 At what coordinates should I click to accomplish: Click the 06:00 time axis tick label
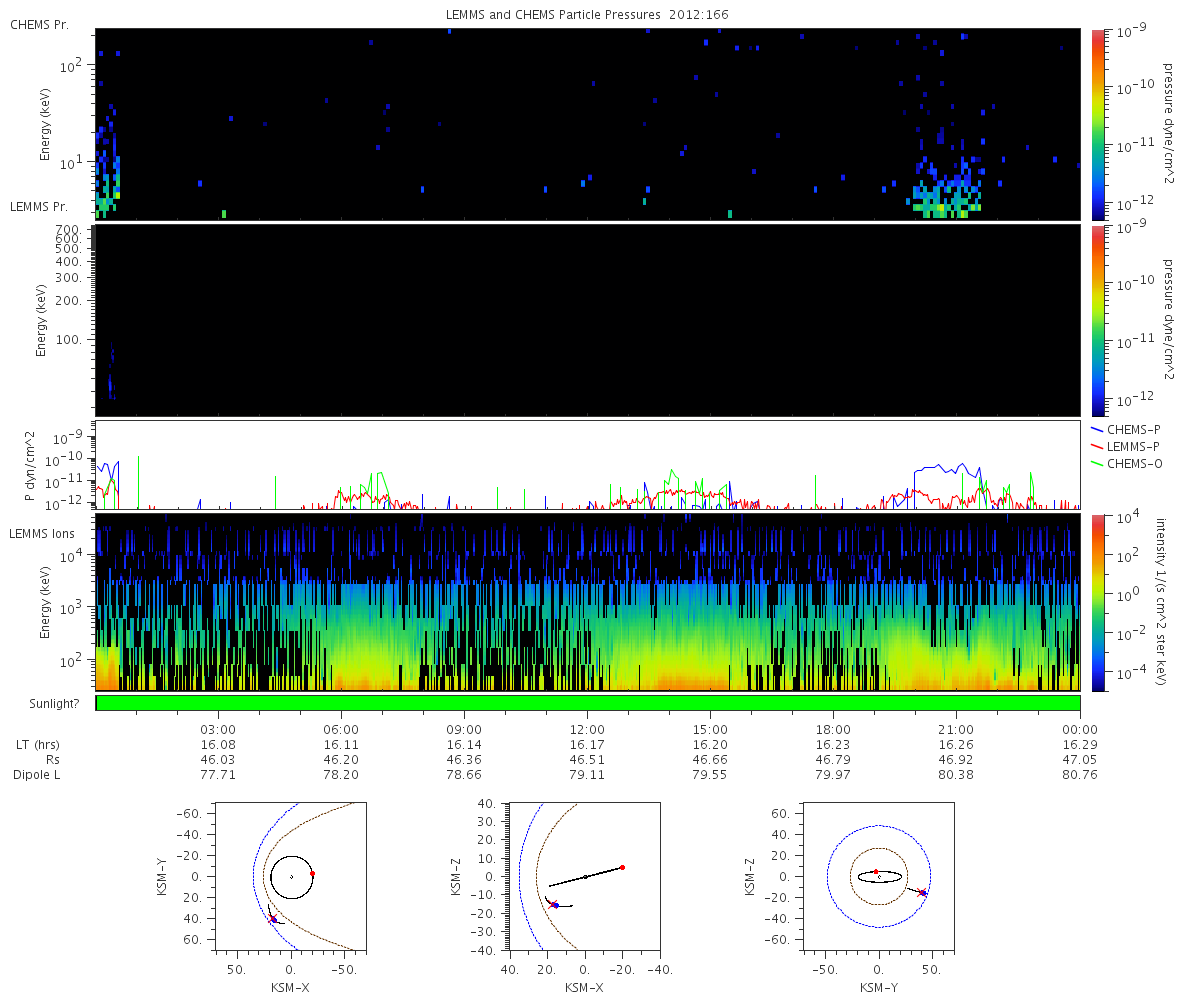click(341, 729)
